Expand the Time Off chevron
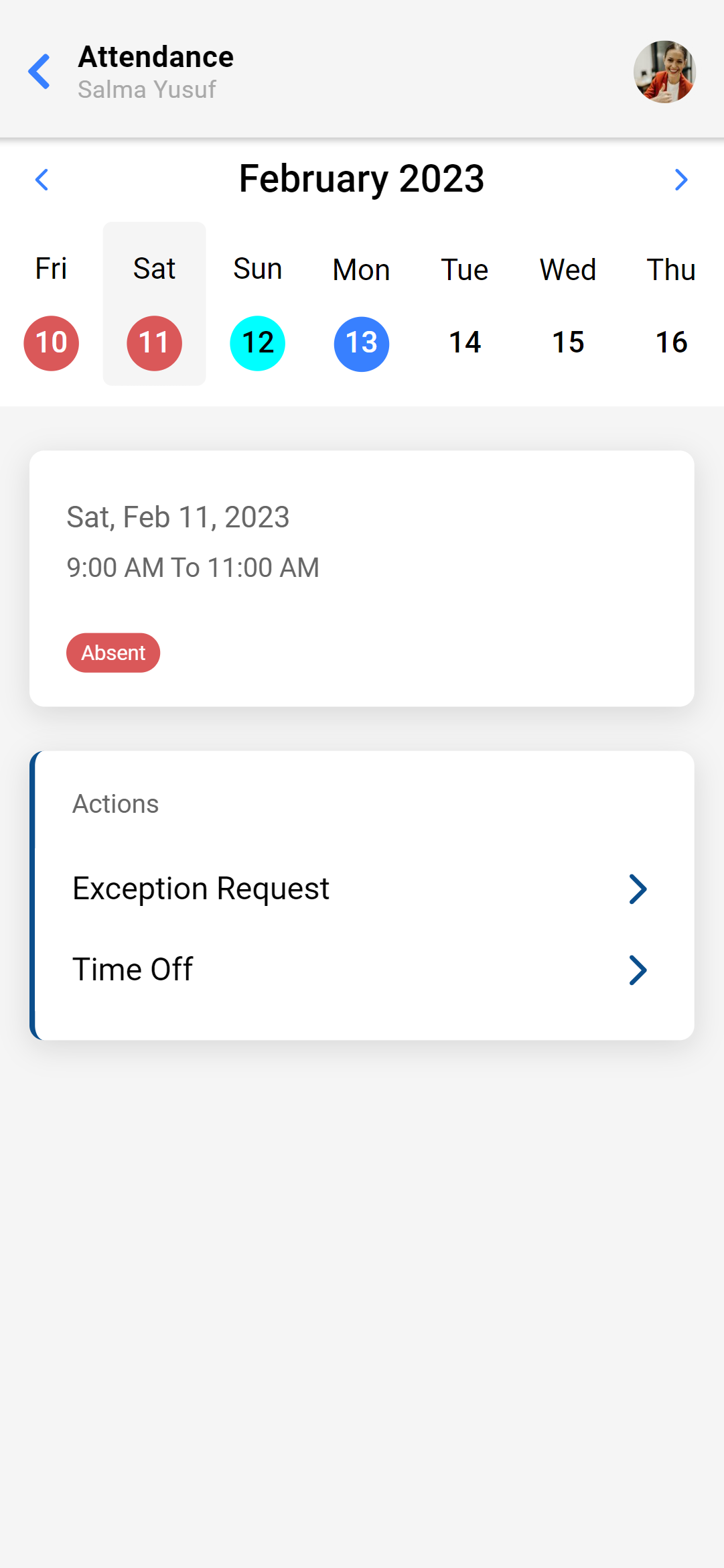724x1568 pixels. point(638,970)
